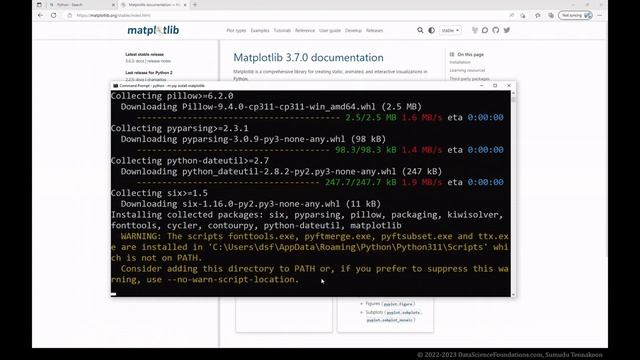Minimize the Command Prompt window
The height and width of the screenshot is (360, 640).
[x=482, y=86]
